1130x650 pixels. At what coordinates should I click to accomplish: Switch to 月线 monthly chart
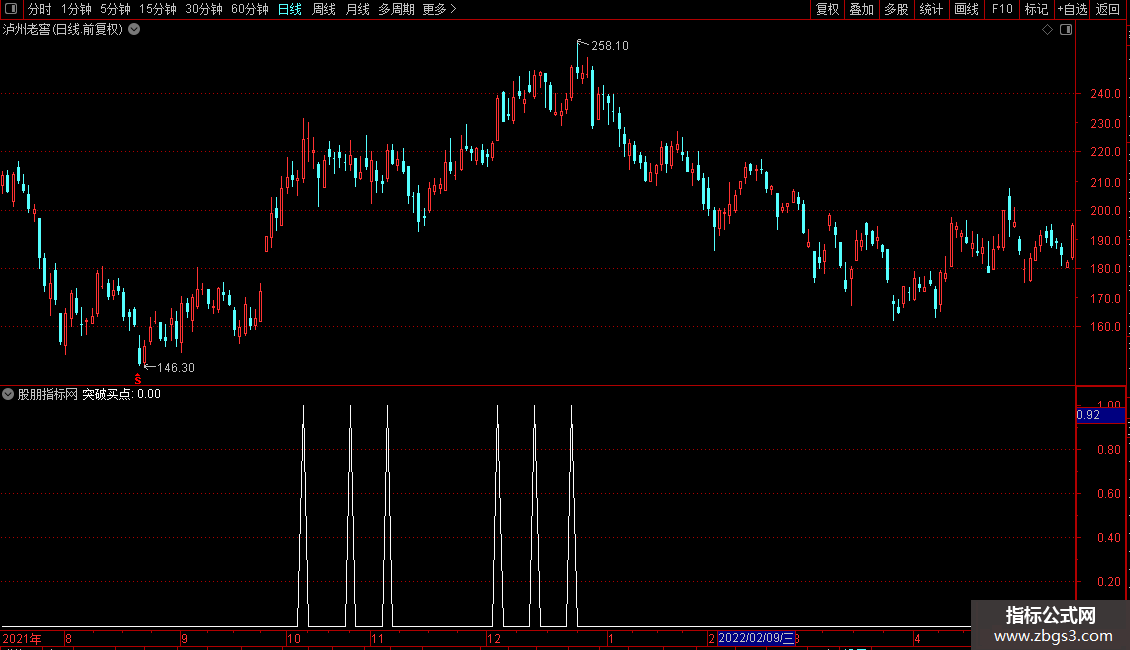pyautogui.click(x=357, y=9)
